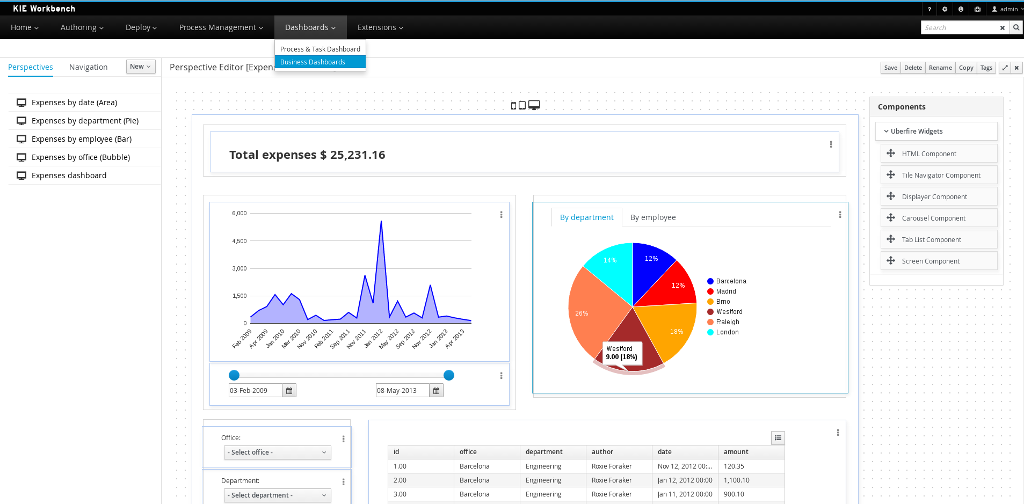1024x504 pixels.
Task: Click the maximize editor arrow icon
Action: [1005, 68]
